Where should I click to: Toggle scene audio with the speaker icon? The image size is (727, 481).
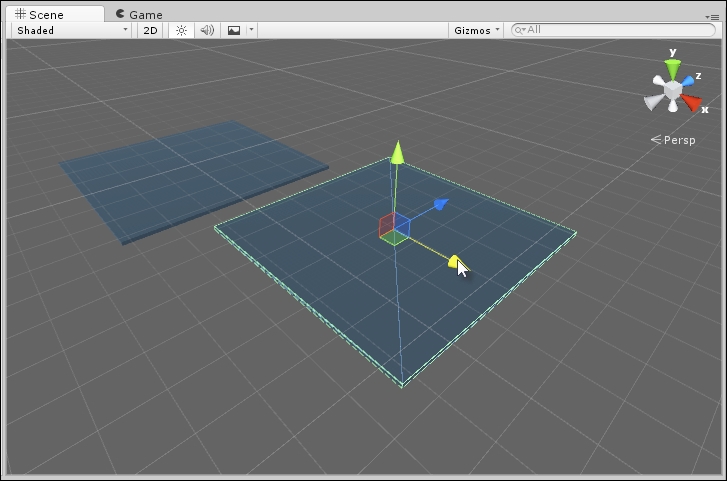207,30
